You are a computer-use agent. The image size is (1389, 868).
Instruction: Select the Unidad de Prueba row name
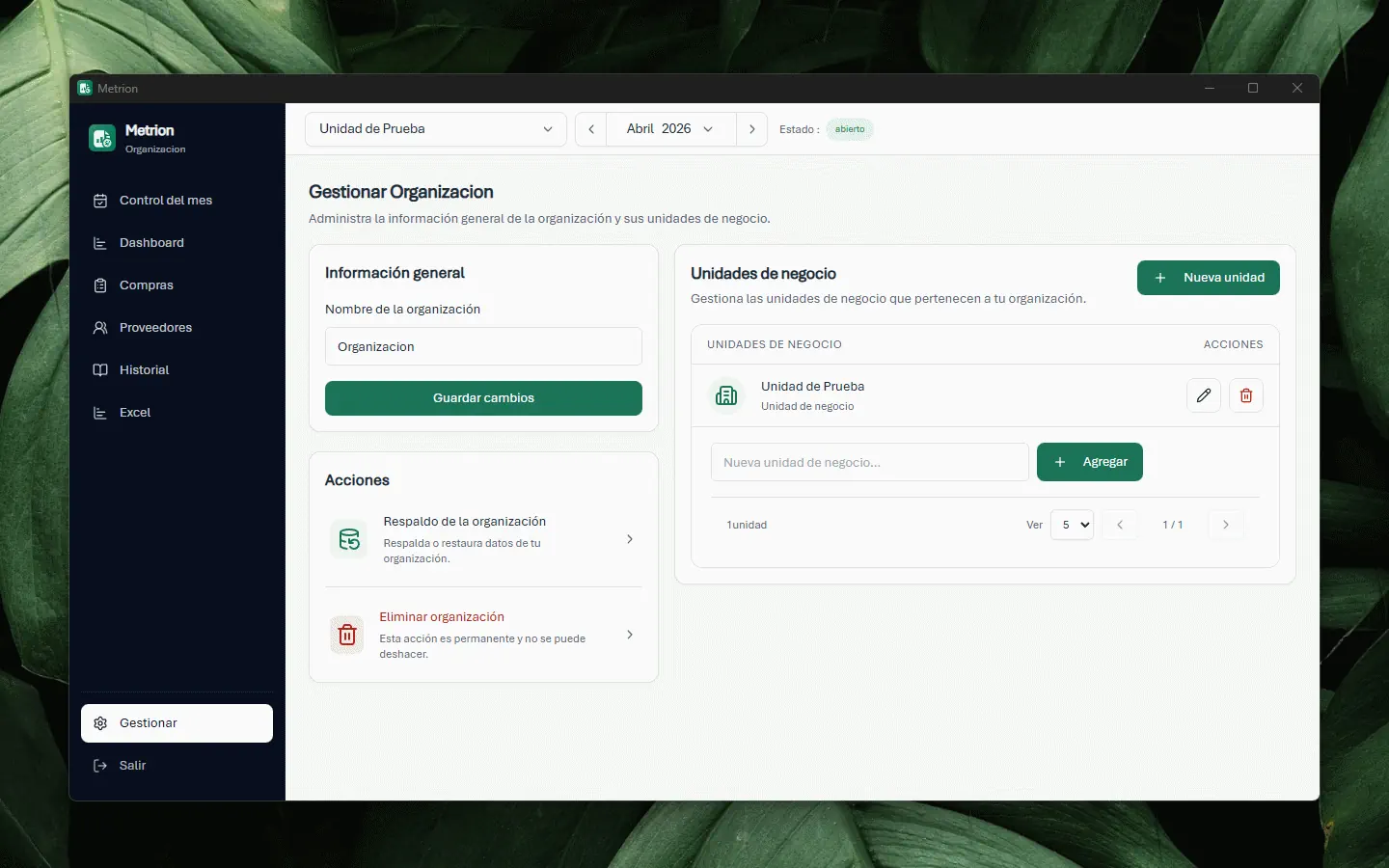click(812, 387)
